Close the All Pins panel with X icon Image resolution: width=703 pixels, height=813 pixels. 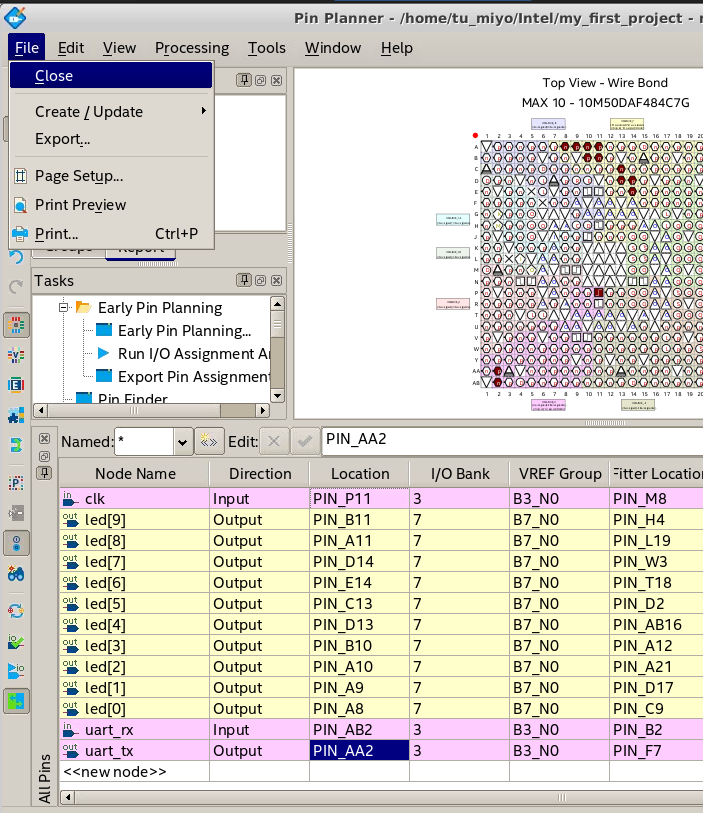click(x=45, y=439)
